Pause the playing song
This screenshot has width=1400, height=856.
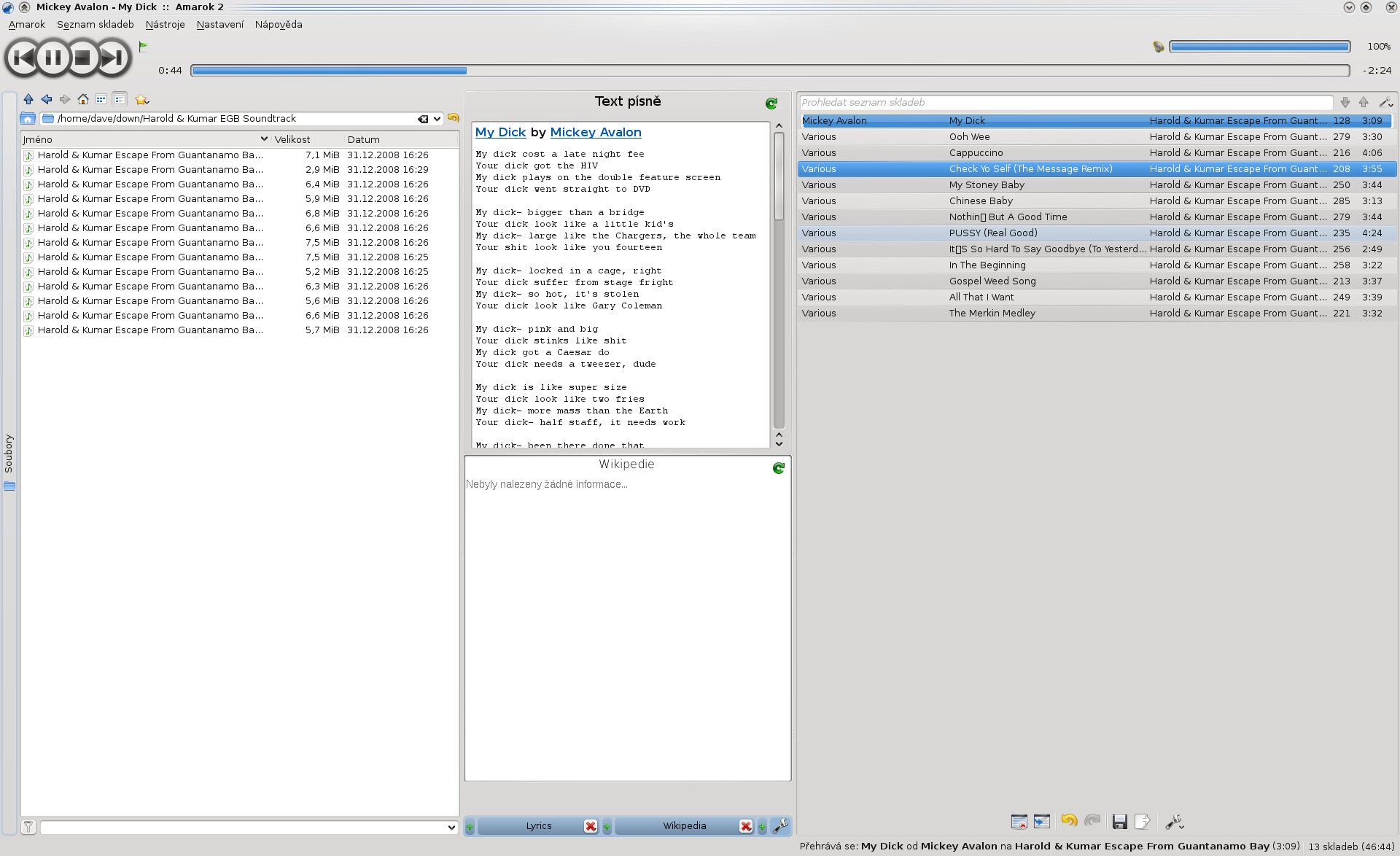point(52,58)
